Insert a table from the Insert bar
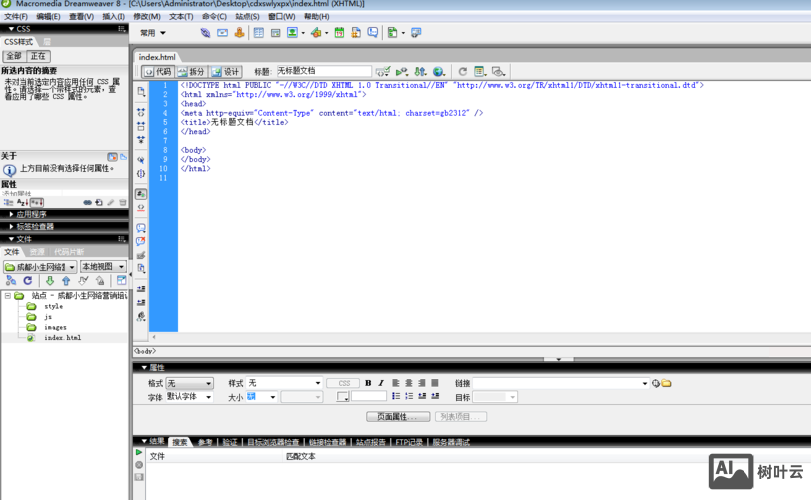Image resolution: width=811 pixels, height=500 pixels. pos(258,33)
